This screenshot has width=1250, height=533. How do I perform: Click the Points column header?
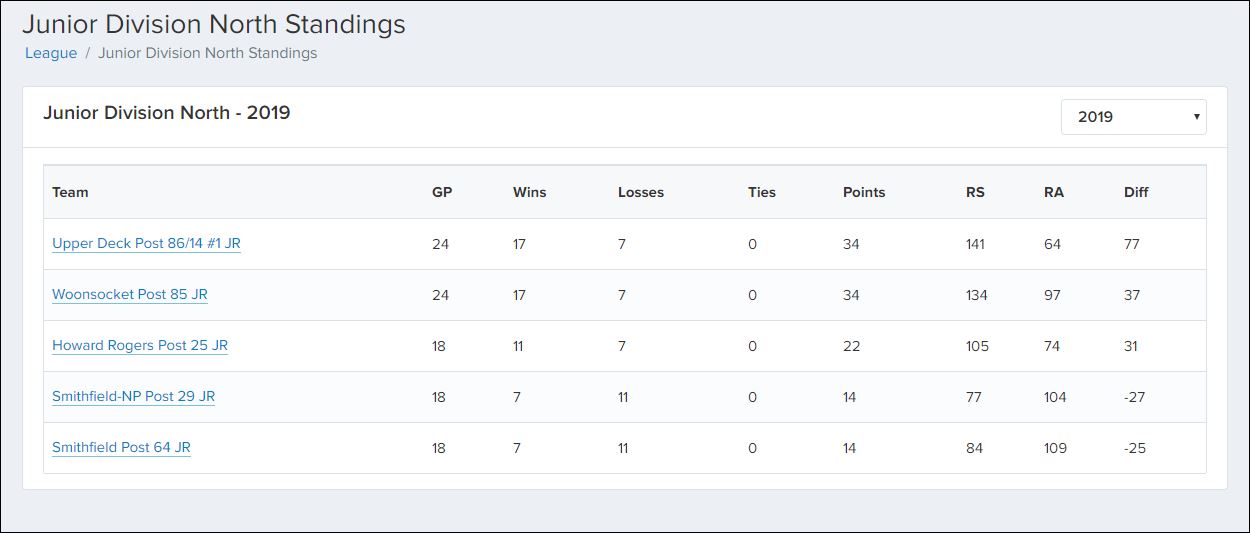864,192
